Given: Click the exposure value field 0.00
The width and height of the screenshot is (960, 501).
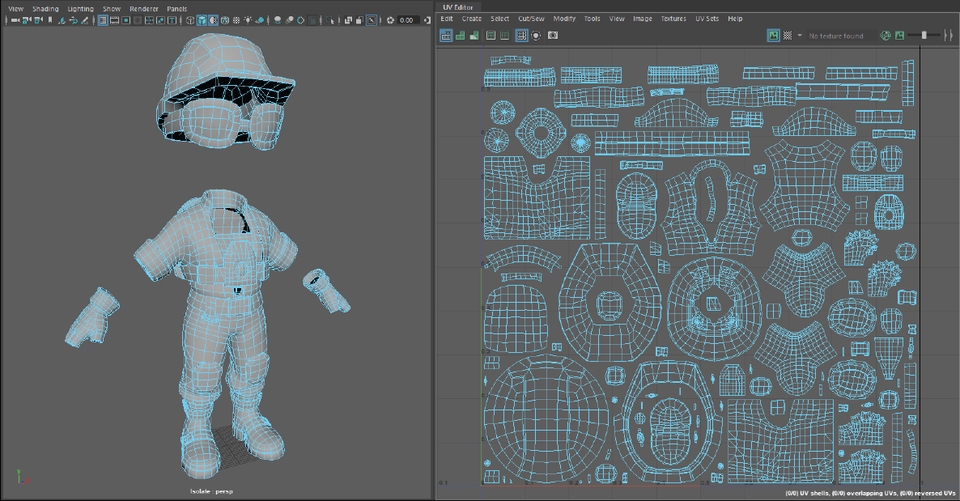Looking at the screenshot, I should [x=406, y=20].
